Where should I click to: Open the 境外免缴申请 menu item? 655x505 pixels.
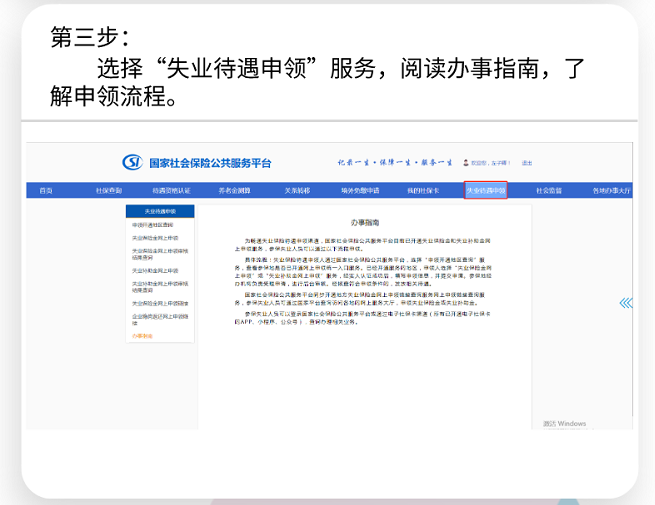click(359, 190)
